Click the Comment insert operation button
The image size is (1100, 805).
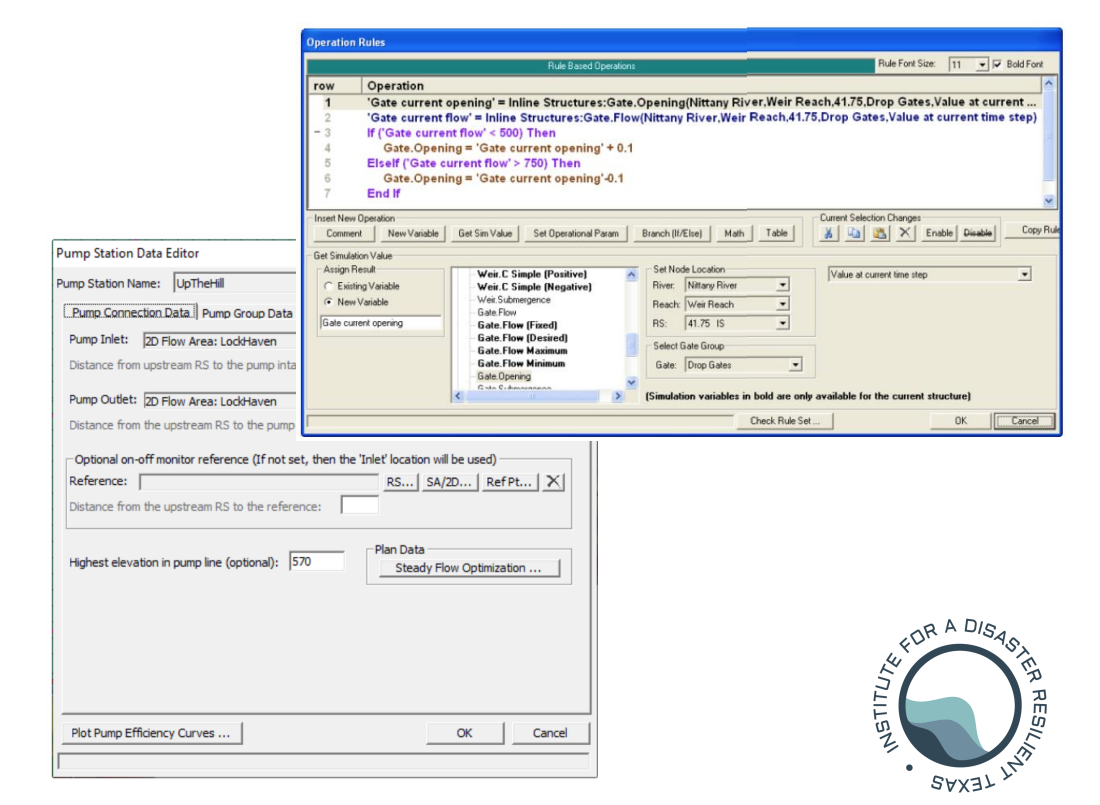344,233
